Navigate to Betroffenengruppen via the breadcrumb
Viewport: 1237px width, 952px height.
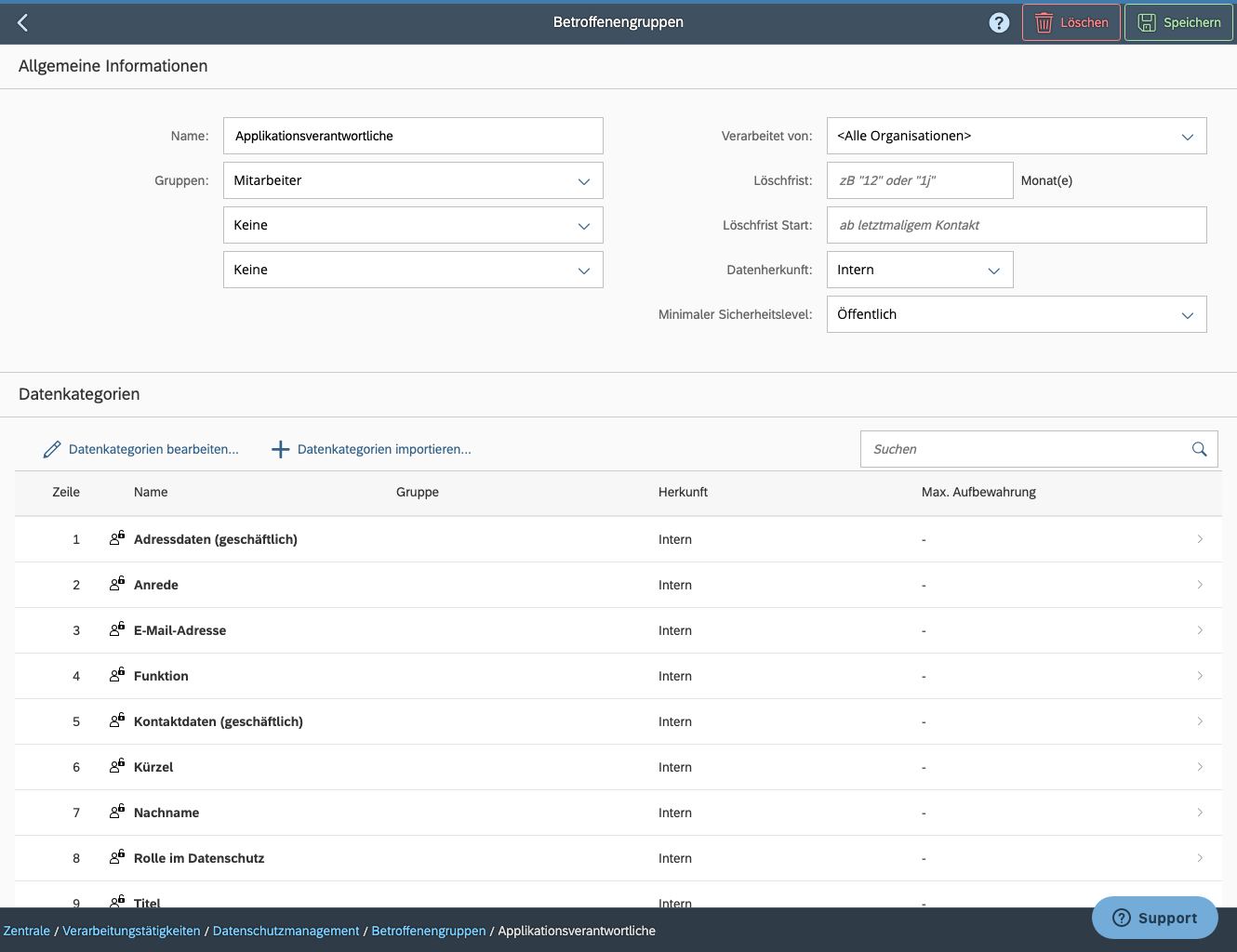click(429, 931)
